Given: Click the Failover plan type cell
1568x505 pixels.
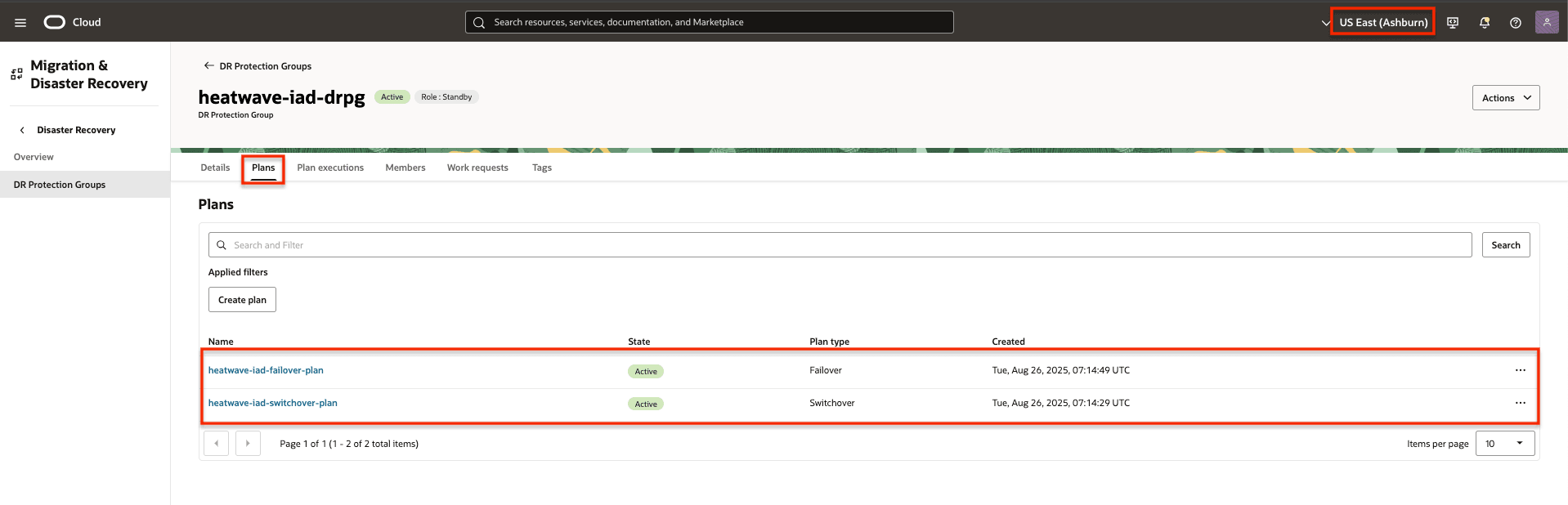Looking at the screenshot, I should [826, 370].
